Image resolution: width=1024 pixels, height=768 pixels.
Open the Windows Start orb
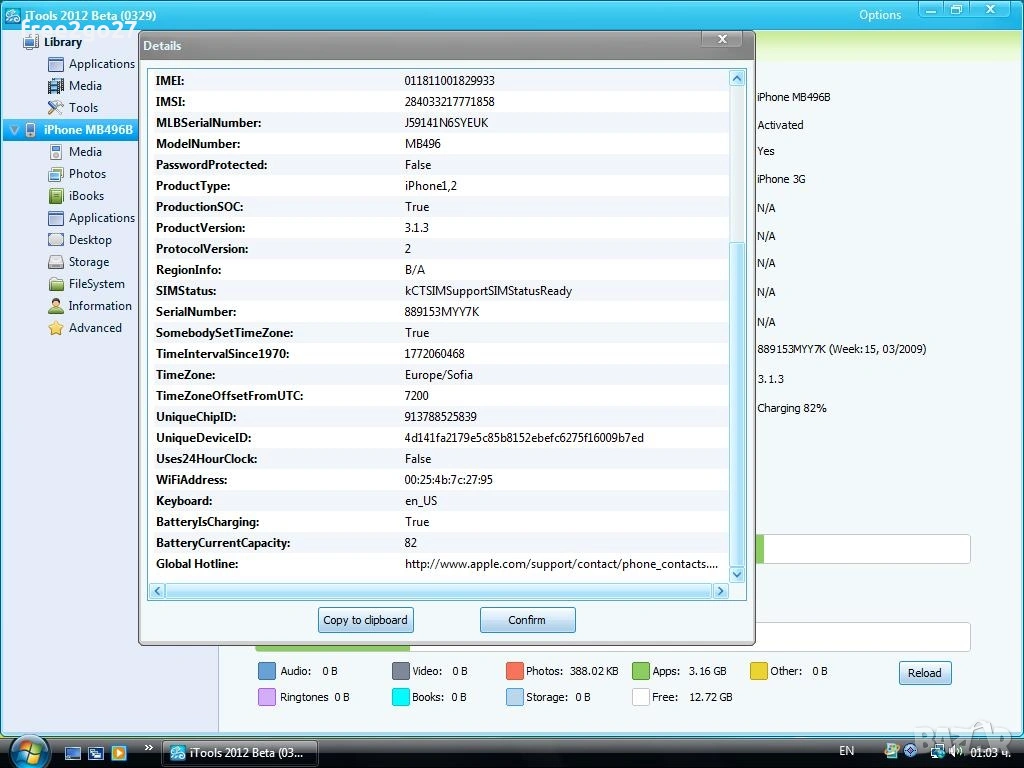click(27, 751)
